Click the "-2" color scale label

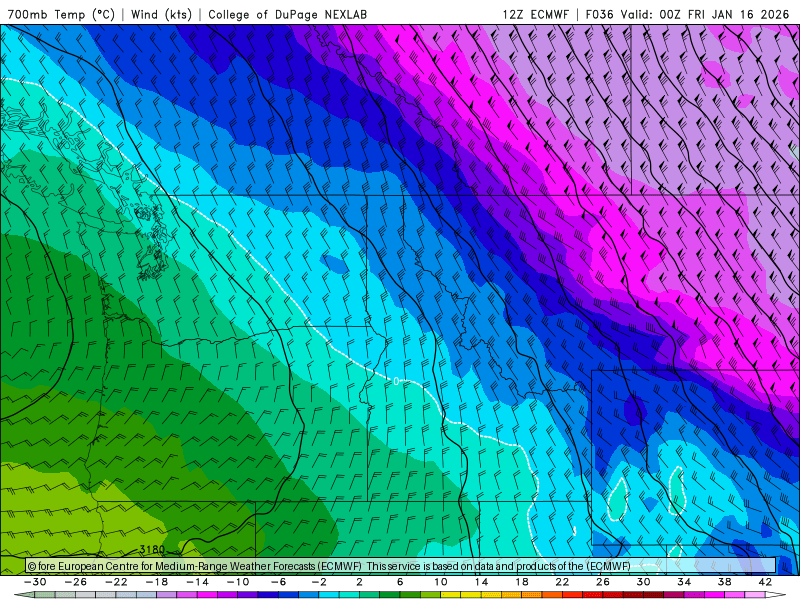pos(319,582)
